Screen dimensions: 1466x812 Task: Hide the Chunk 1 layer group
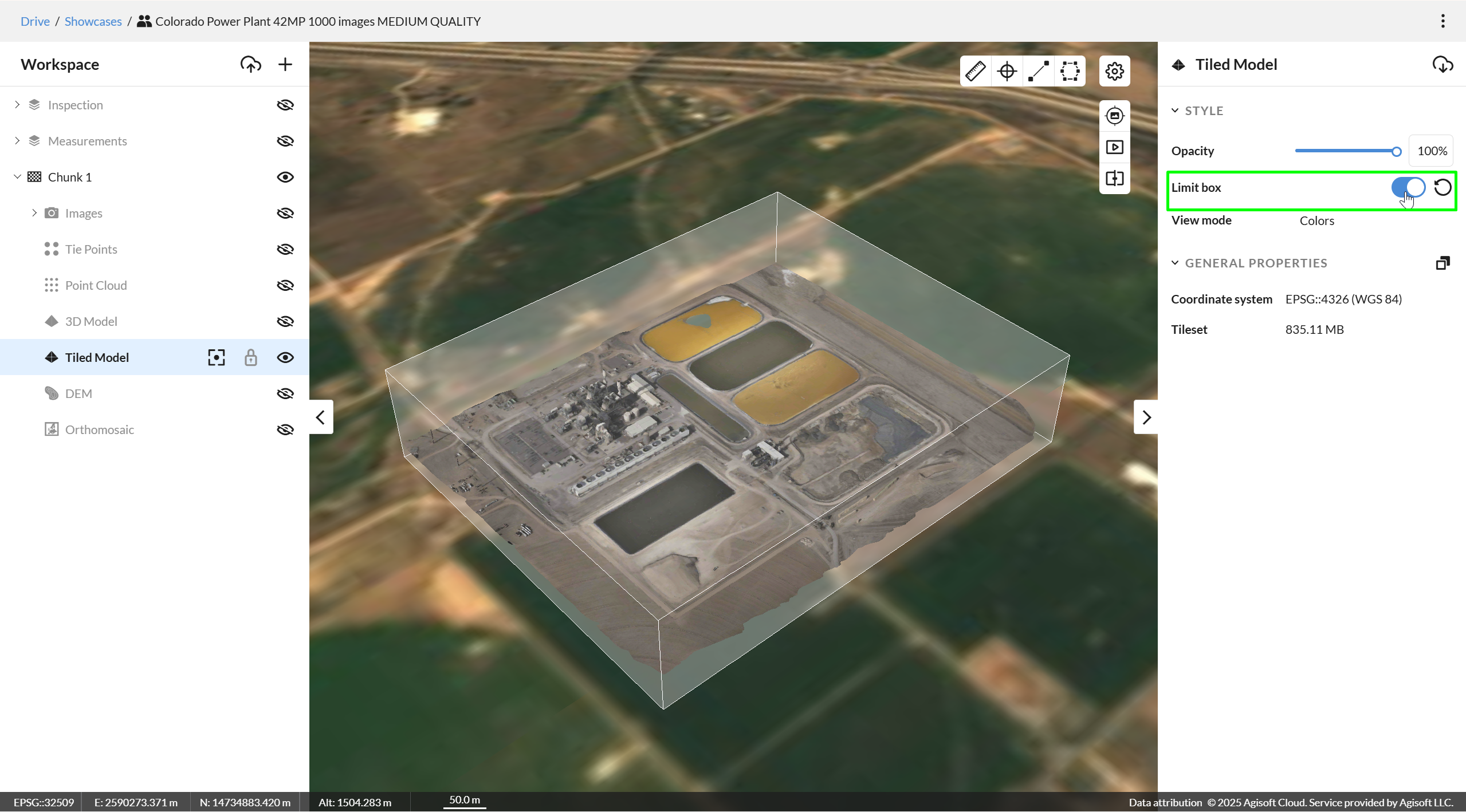click(x=285, y=177)
